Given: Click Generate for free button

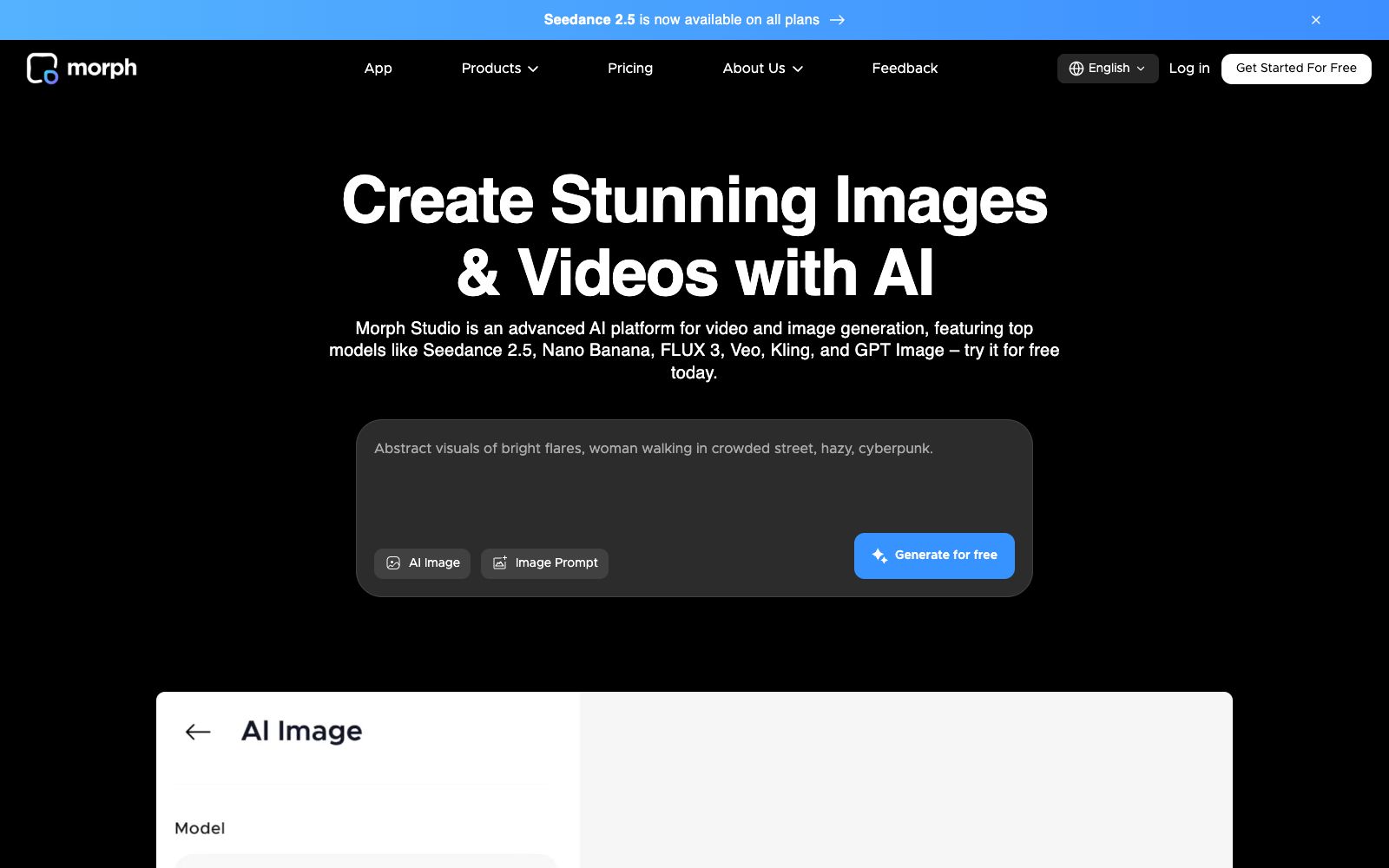Looking at the screenshot, I should (x=934, y=556).
